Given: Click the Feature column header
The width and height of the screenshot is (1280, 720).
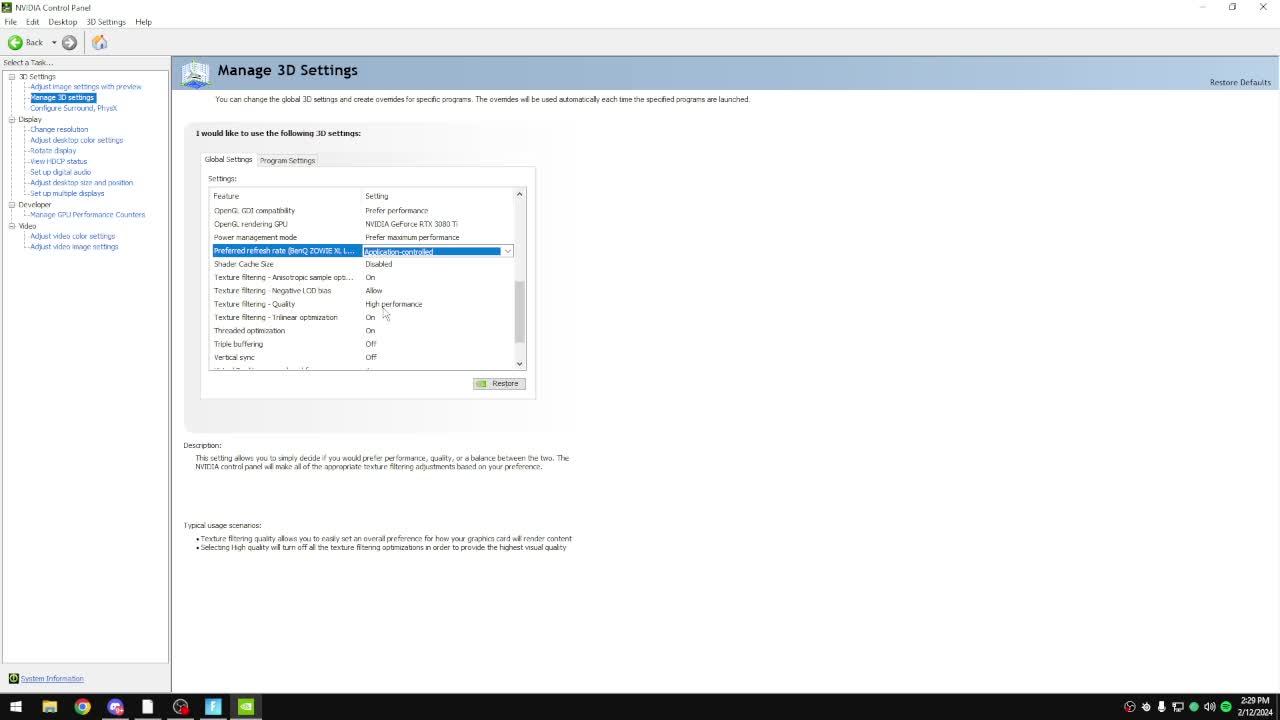Looking at the screenshot, I should [285, 196].
